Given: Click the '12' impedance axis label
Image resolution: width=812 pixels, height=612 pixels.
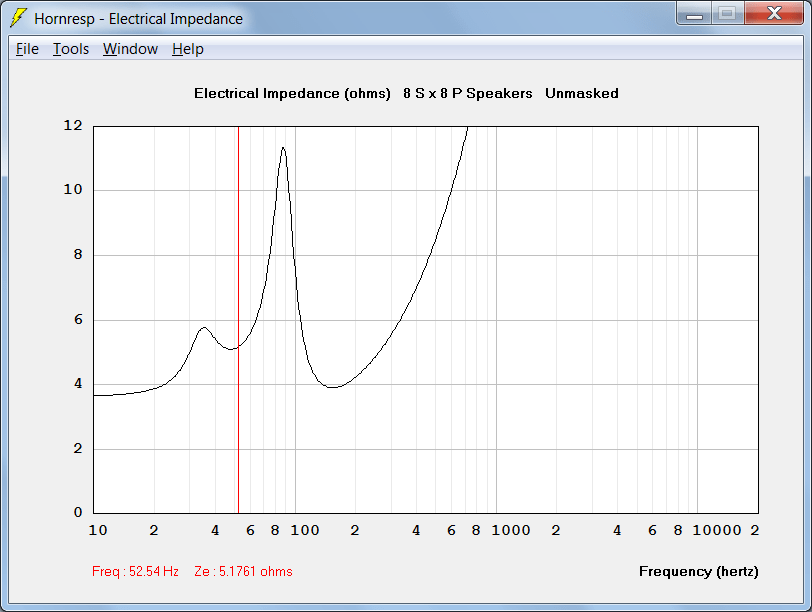Looking at the screenshot, I should pos(72,125).
